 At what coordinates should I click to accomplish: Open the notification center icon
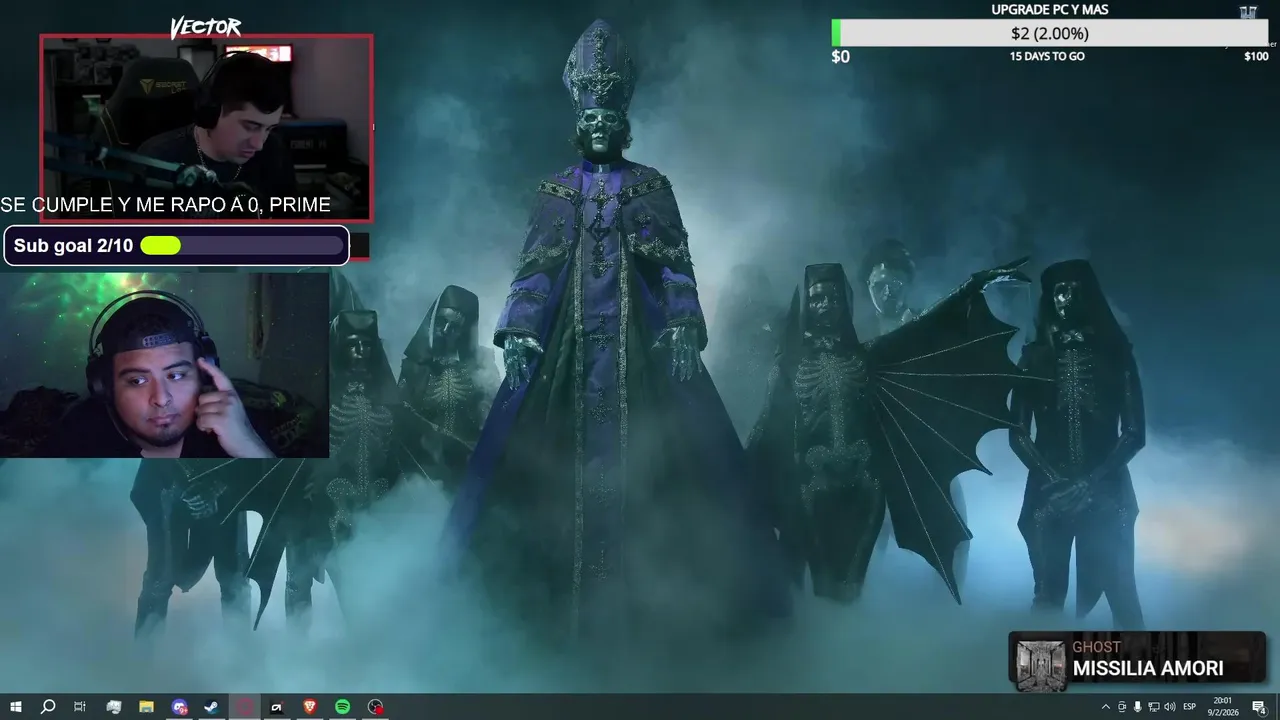1259,707
